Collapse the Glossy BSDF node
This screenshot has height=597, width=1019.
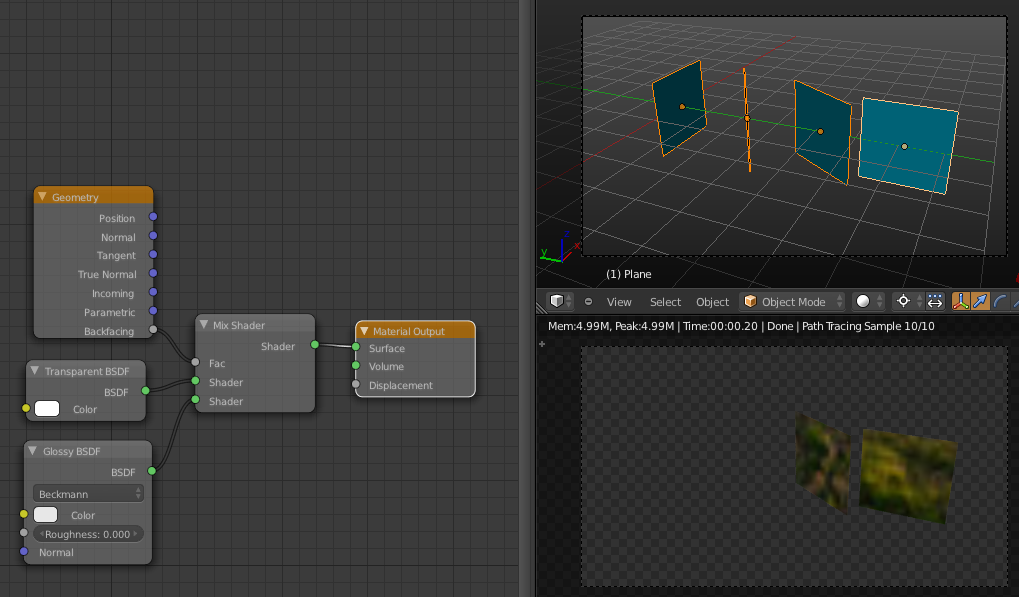point(32,450)
